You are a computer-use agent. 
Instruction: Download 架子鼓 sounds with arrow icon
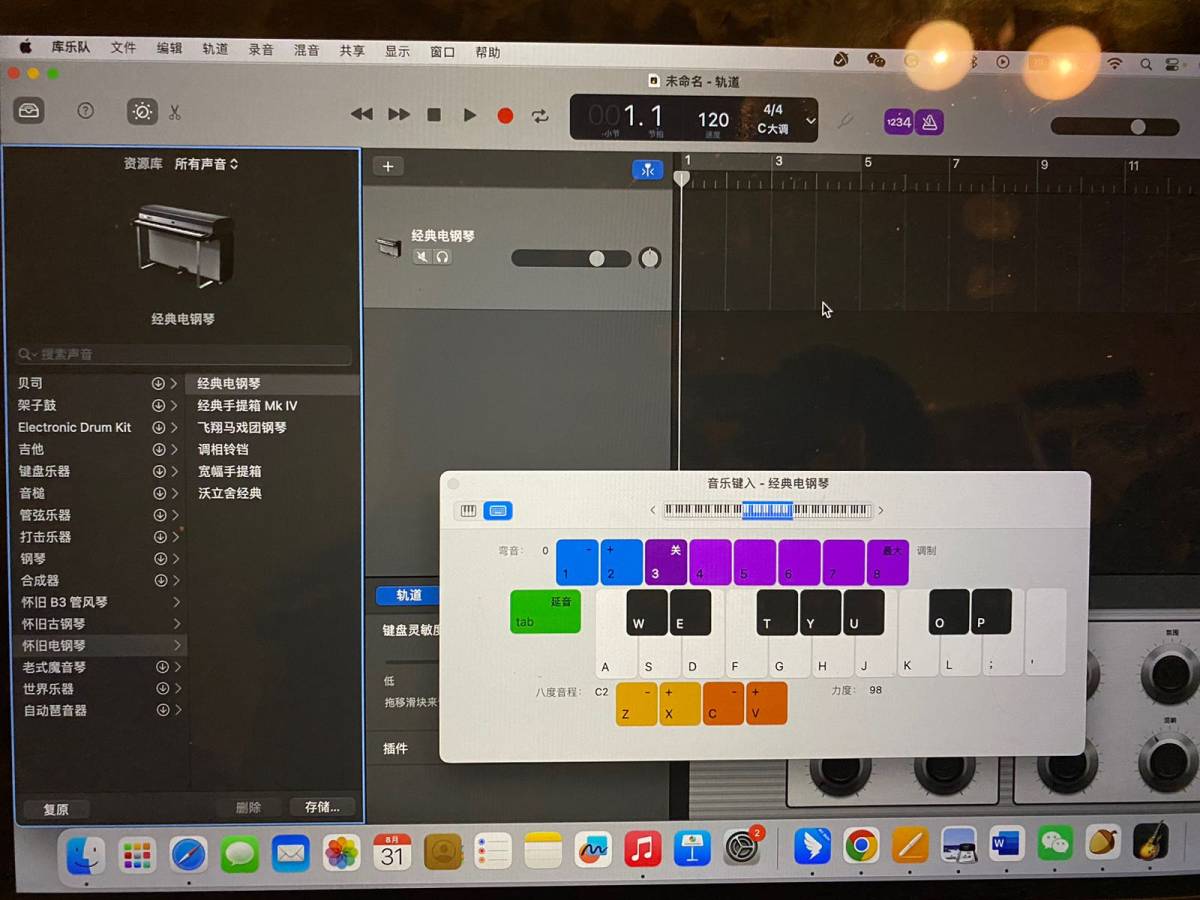point(158,406)
